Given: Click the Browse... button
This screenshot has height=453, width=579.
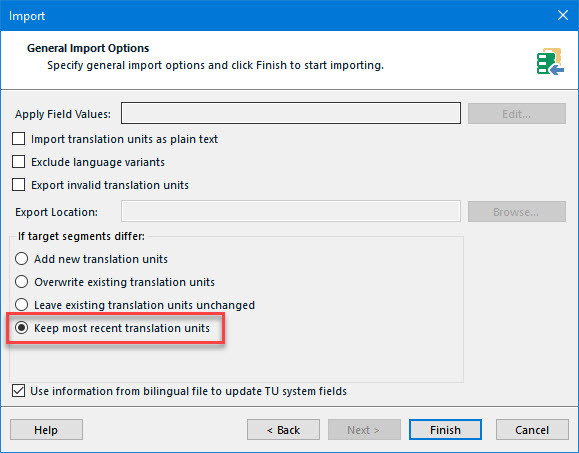Looking at the screenshot, I should coord(517,212).
